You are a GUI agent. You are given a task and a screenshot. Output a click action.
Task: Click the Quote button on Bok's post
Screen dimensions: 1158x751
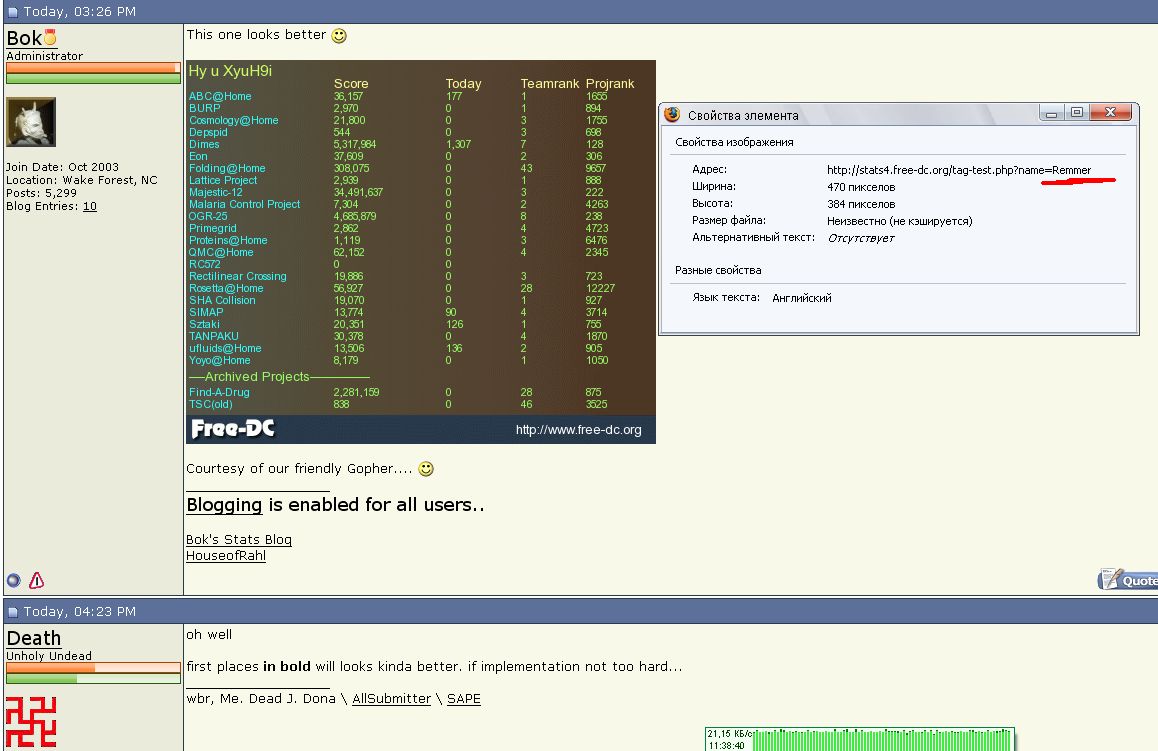[x=1128, y=580]
